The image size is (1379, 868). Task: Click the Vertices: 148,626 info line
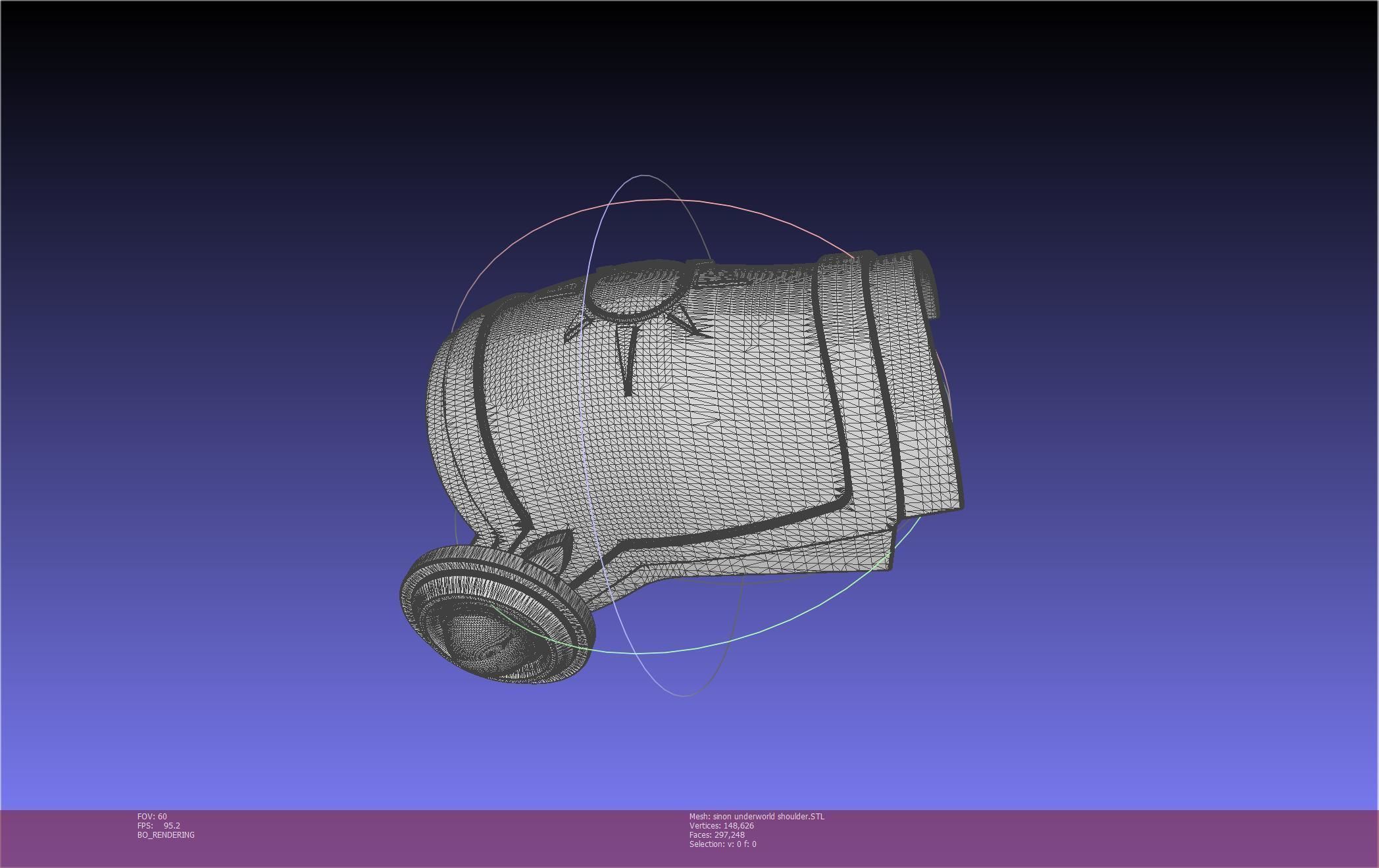721,825
